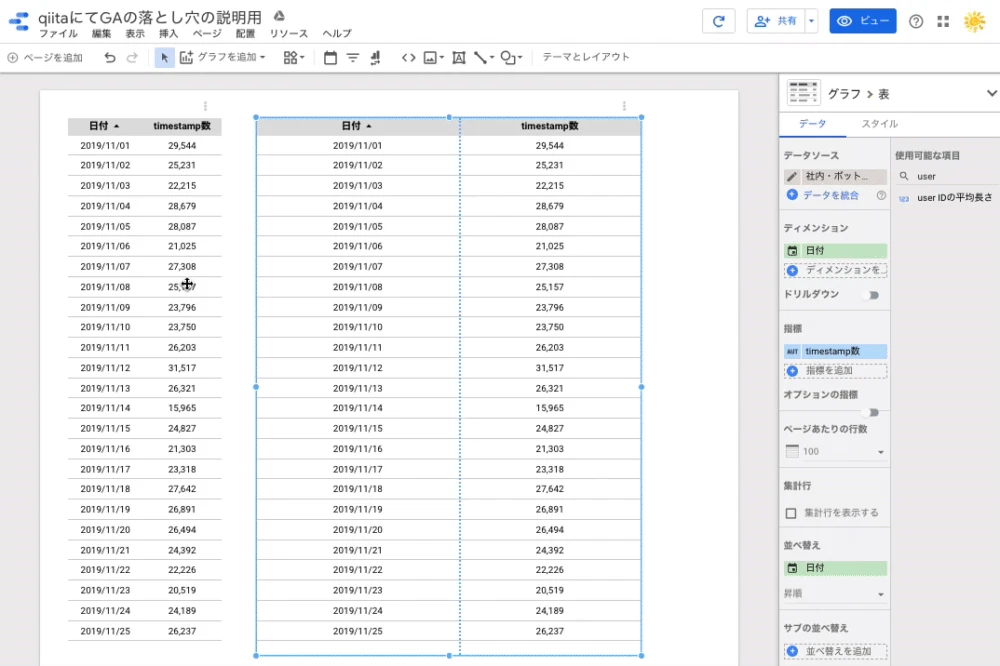Click the redo arrow icon

(x=132, y=57)
